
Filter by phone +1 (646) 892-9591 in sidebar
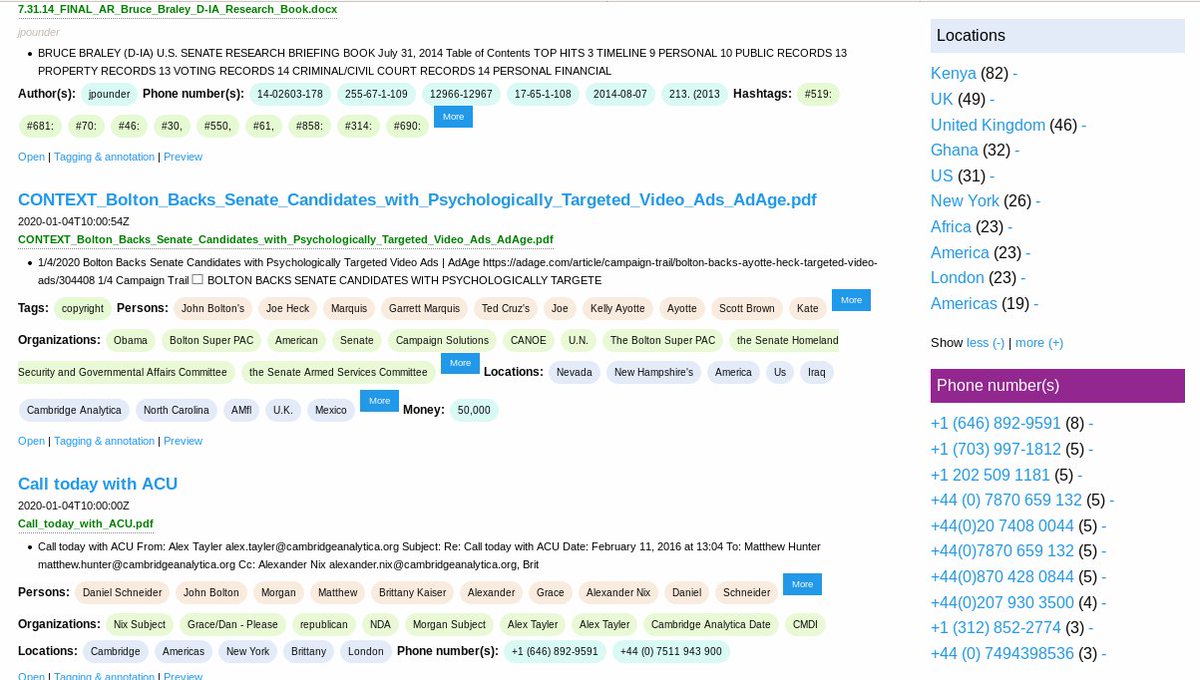[996, 424]
